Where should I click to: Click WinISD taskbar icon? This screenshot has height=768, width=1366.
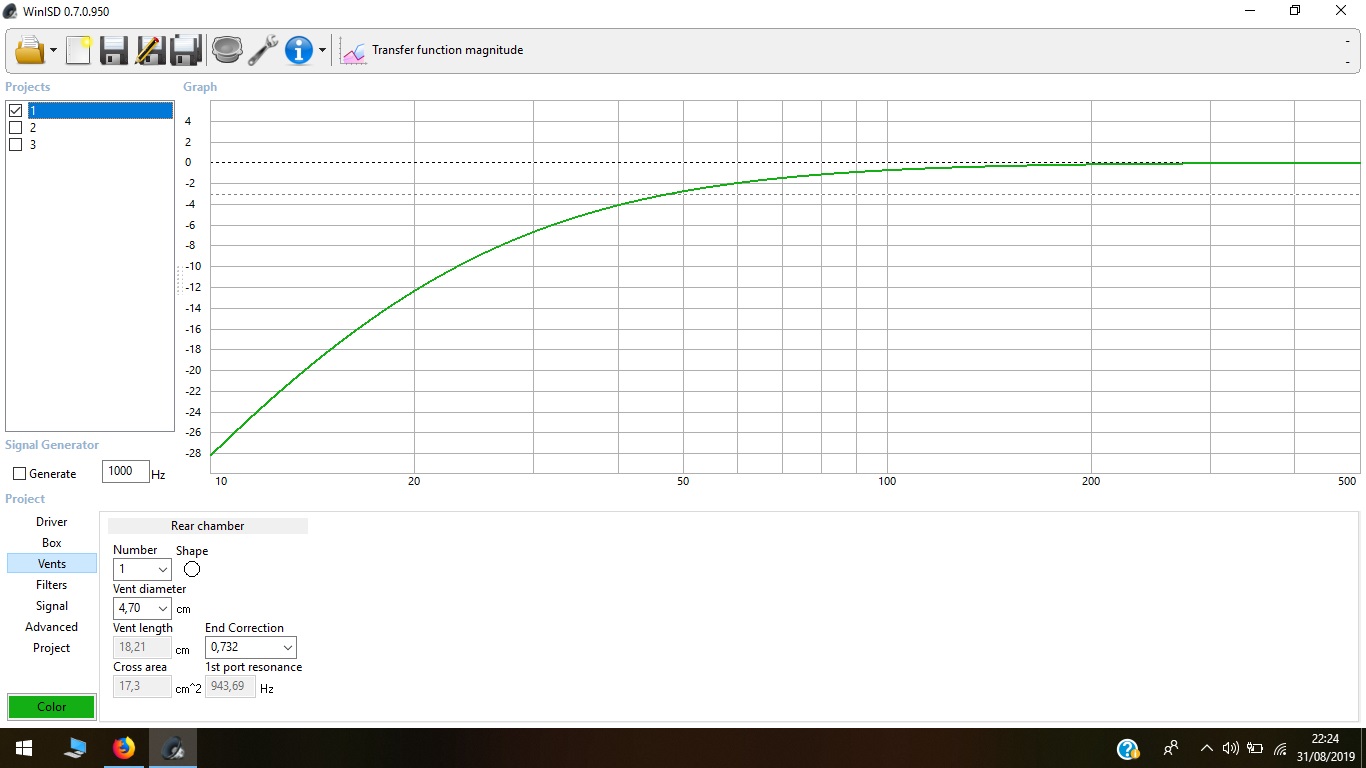[x=173, y=748]
